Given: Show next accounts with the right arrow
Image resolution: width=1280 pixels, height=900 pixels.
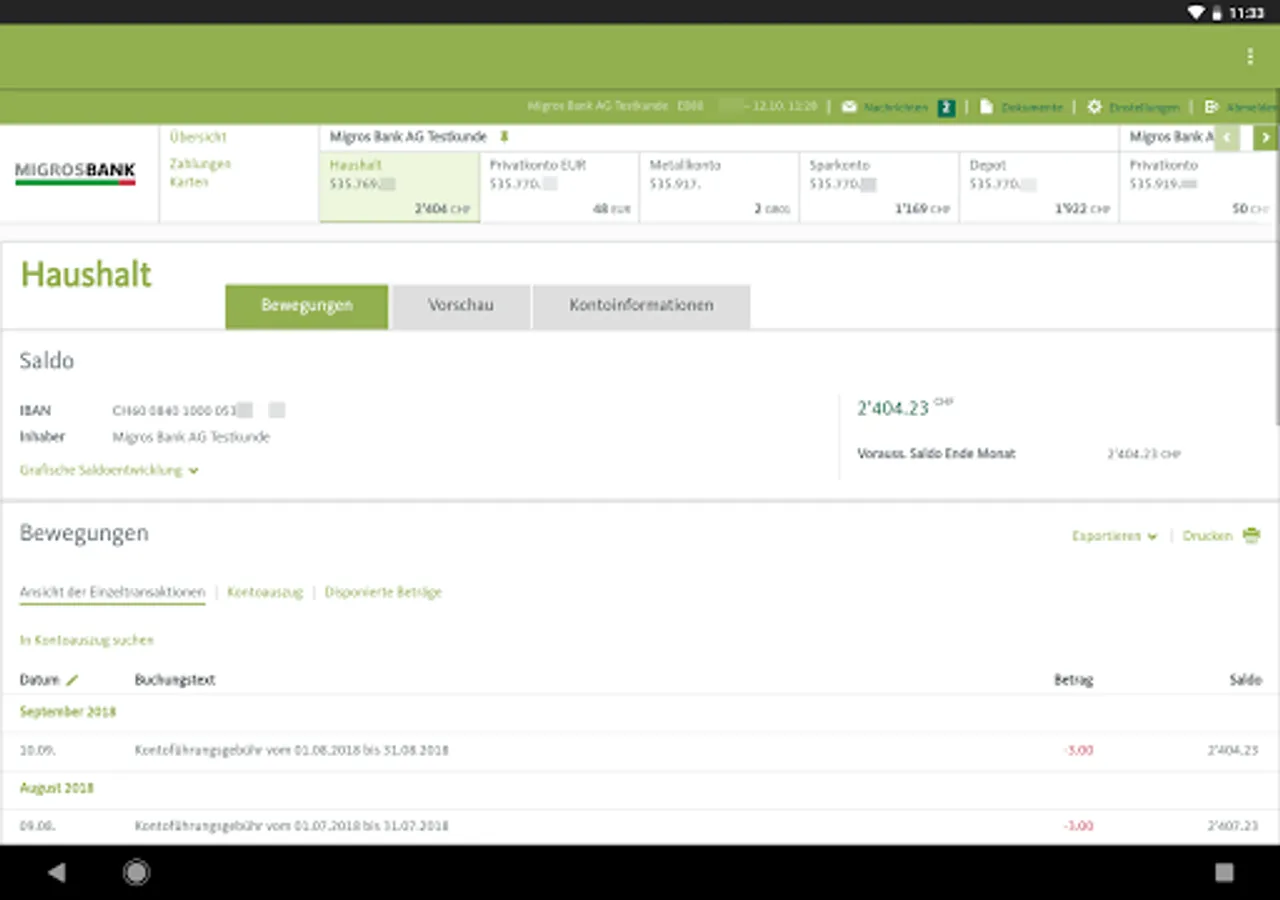Looking at the screenshot, I should pyautogui.click(x=1266, y=138).
